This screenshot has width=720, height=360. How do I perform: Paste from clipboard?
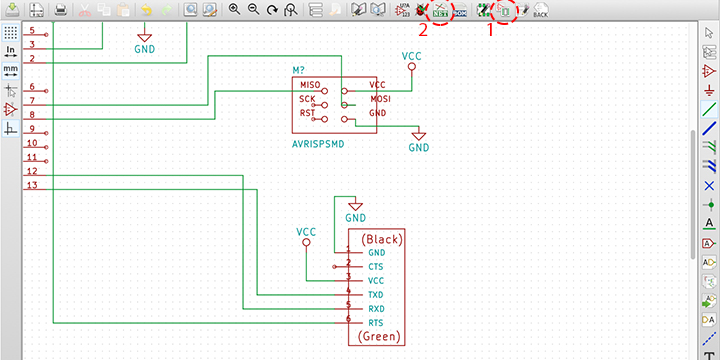[x=123, y=9]
